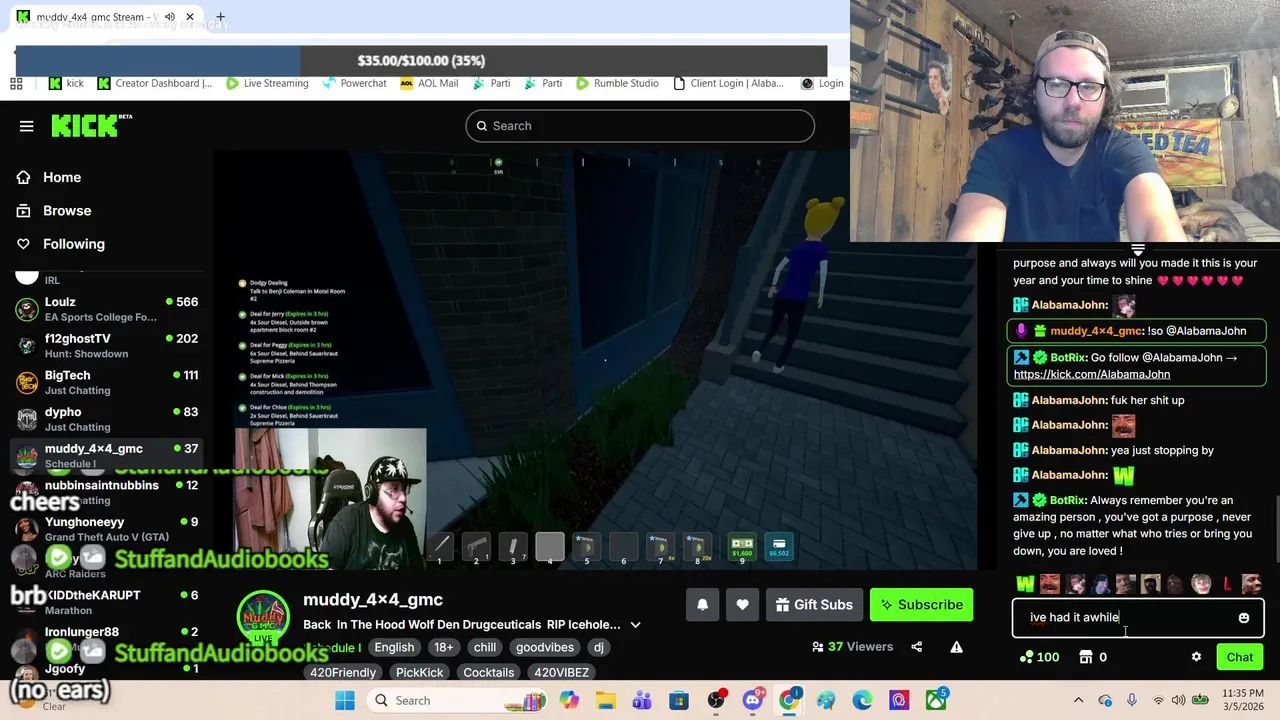Viewport: 1280px width, 720px height.
Task: Click the 100 channel points icon
Action: click(x=1026, y=657)
